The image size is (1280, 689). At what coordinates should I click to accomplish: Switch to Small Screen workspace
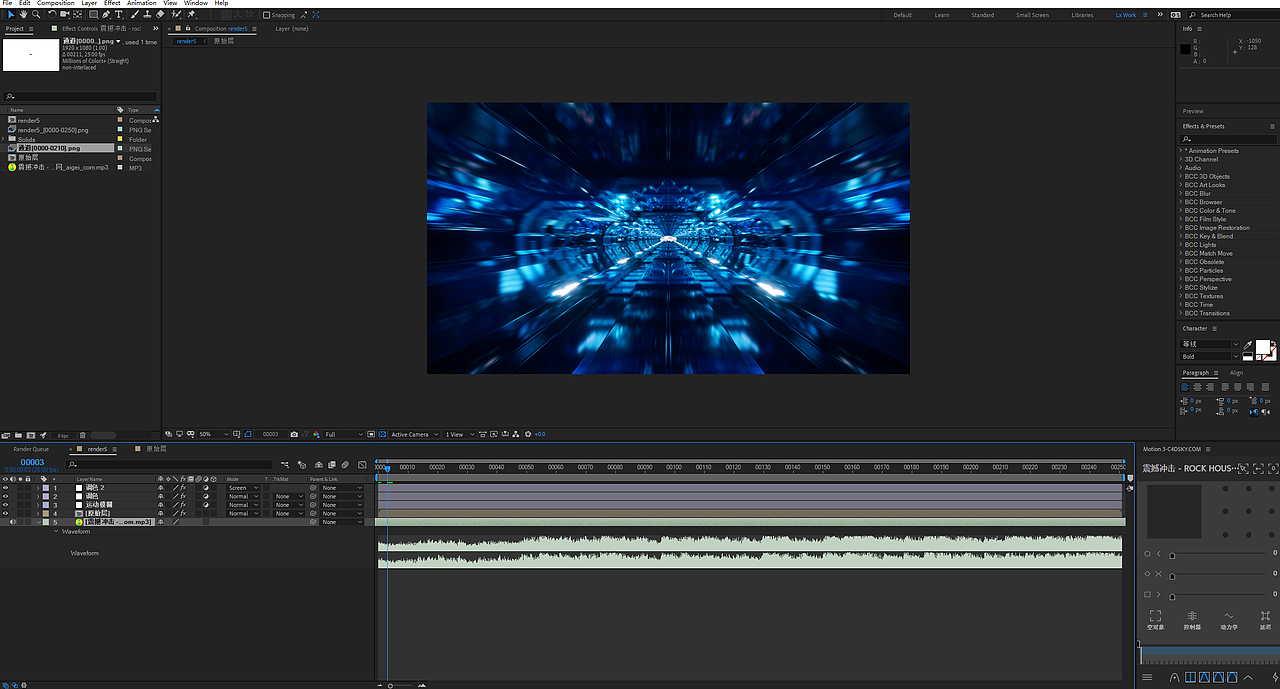pos(1033,15)
